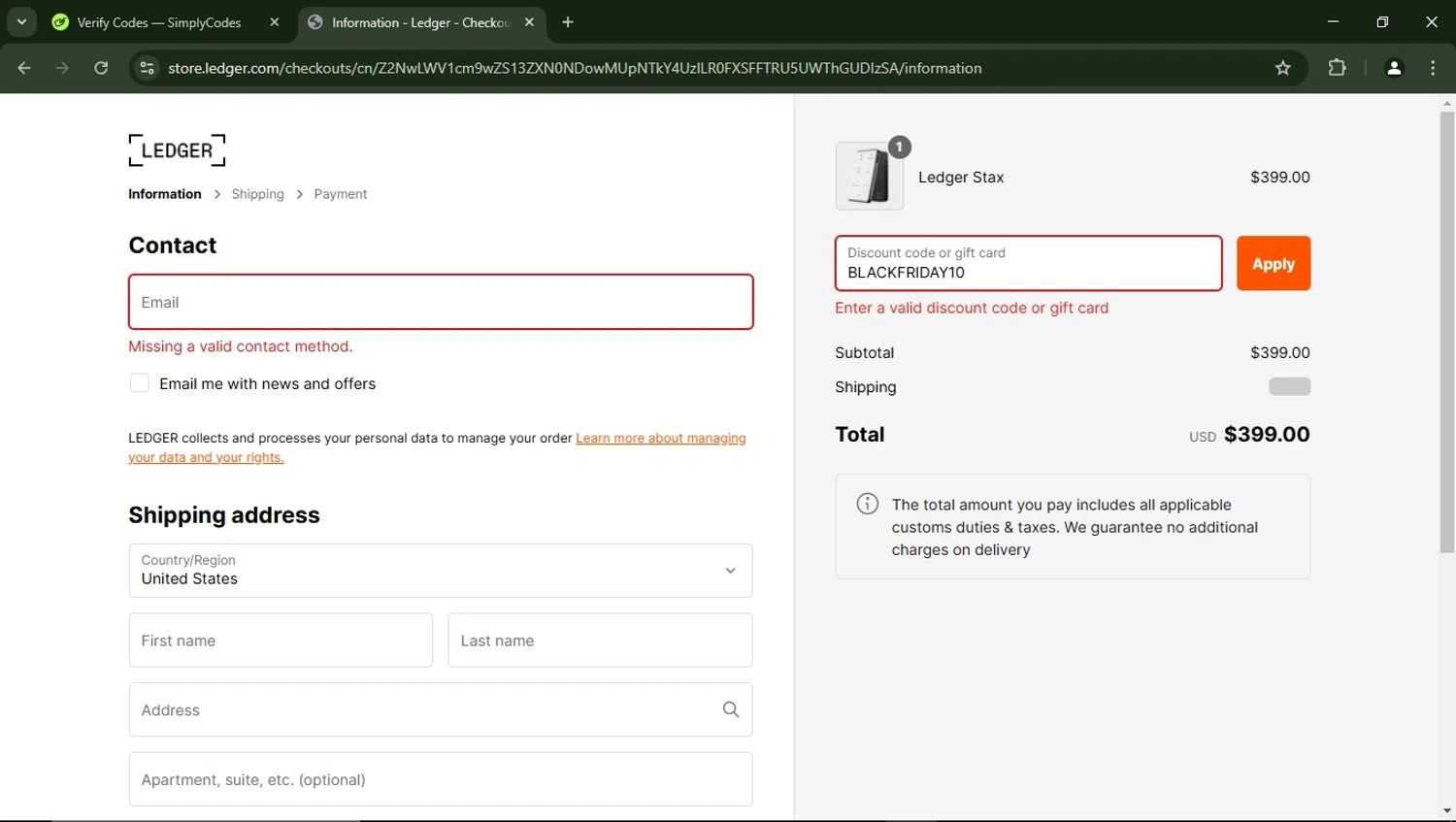Click the Last name field

[x=600, y=641]
